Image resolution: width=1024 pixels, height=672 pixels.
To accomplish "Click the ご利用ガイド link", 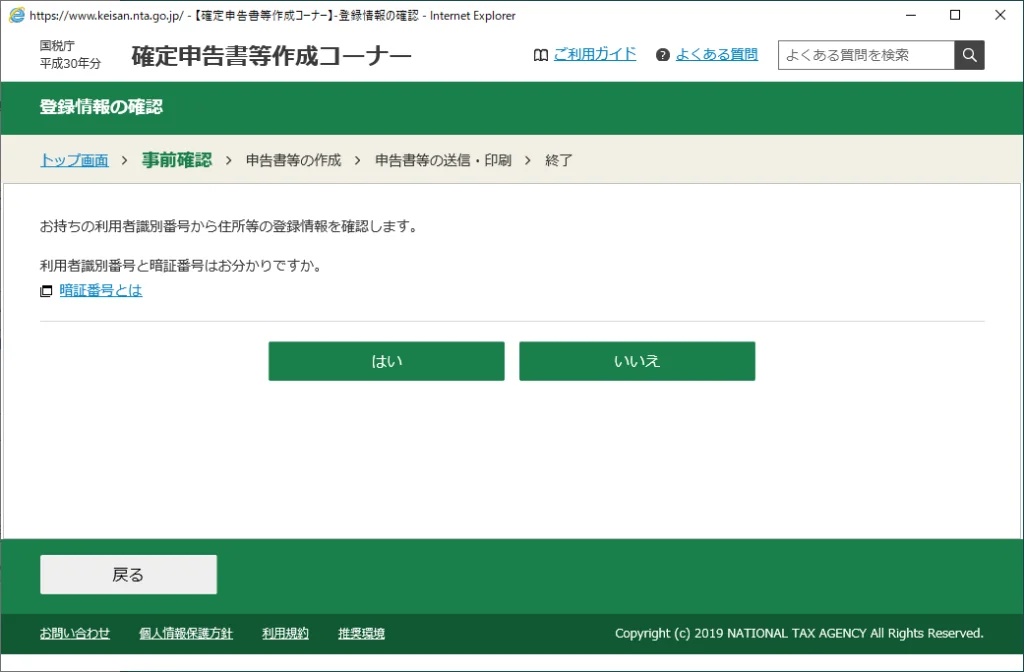I will [x=595, y=55].
